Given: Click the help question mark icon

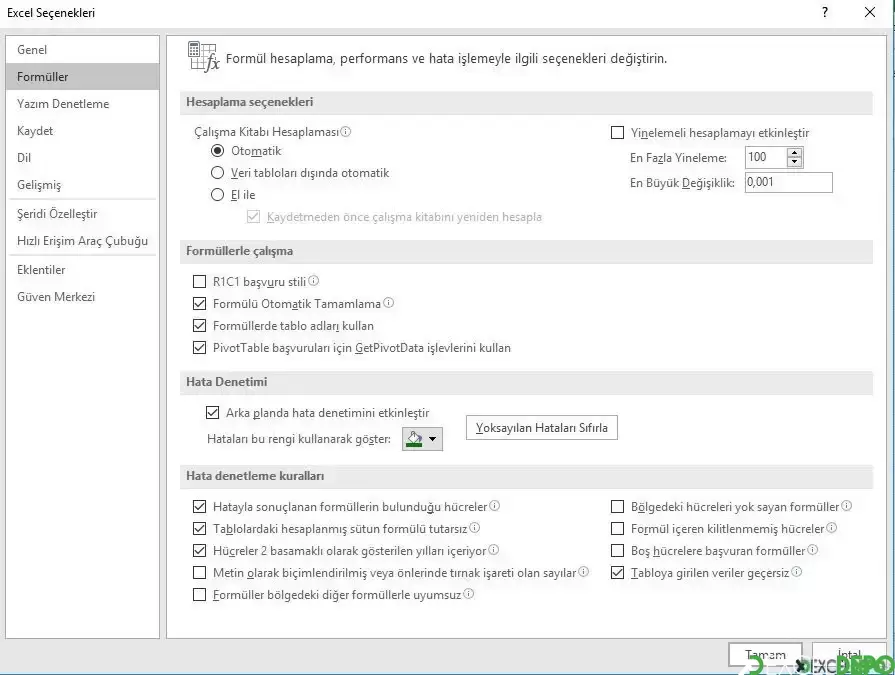Looking at the screenshot, I should (x=825, y=12).
